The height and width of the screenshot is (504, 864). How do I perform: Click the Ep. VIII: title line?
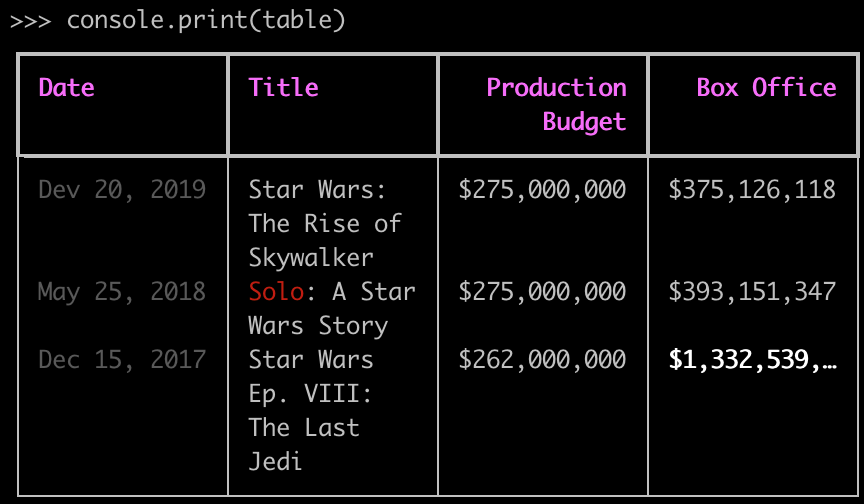pyautogui.click(x=311, y=394)
